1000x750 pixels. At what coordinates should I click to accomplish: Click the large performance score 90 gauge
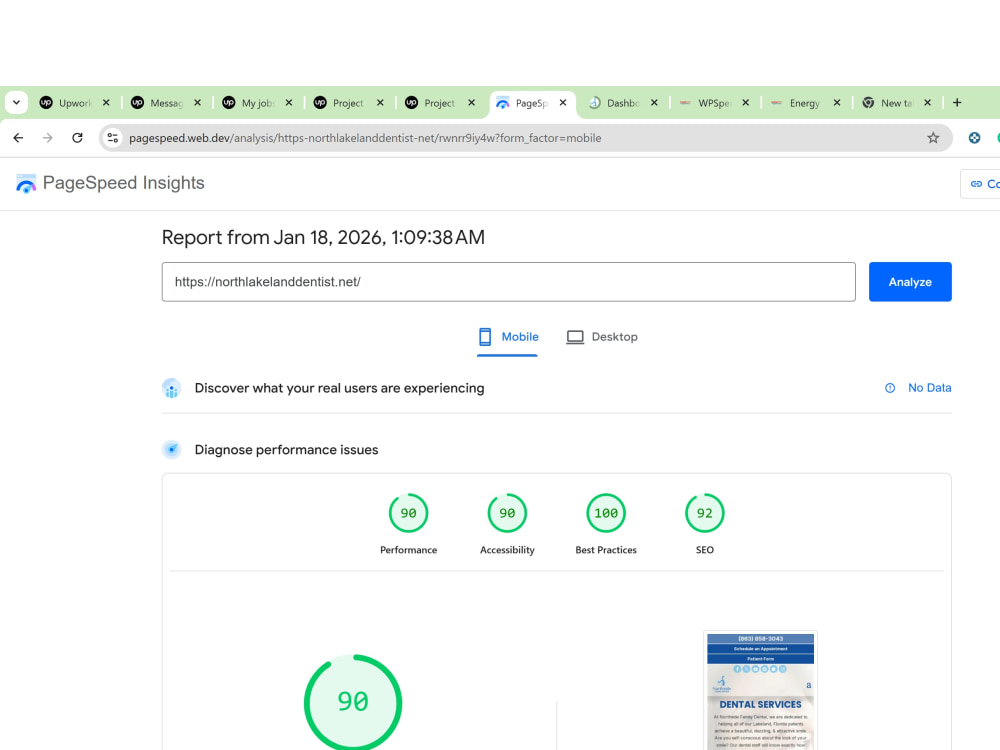pyautogui.click(x=353, y=702)
